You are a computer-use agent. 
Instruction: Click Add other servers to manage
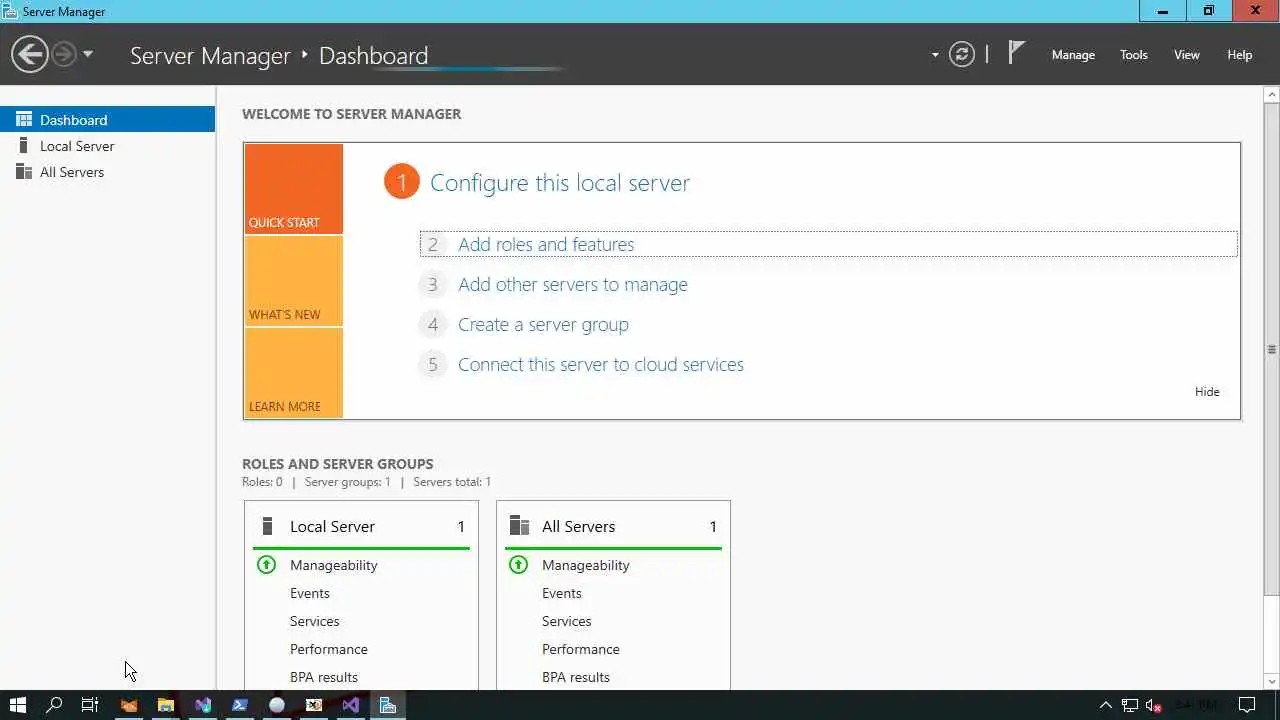tap(573, 284)
